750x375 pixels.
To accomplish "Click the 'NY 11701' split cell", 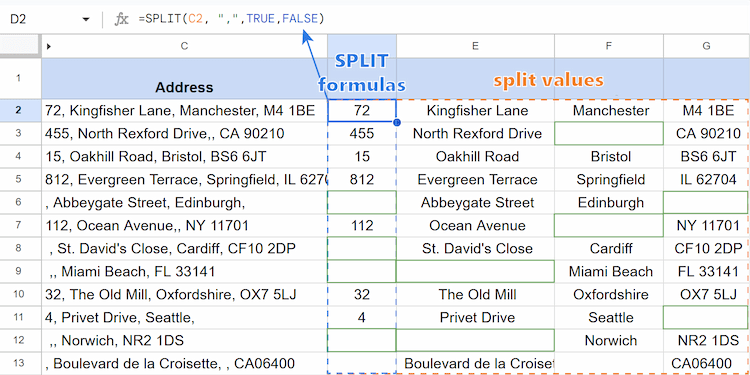I will [706, 225].
